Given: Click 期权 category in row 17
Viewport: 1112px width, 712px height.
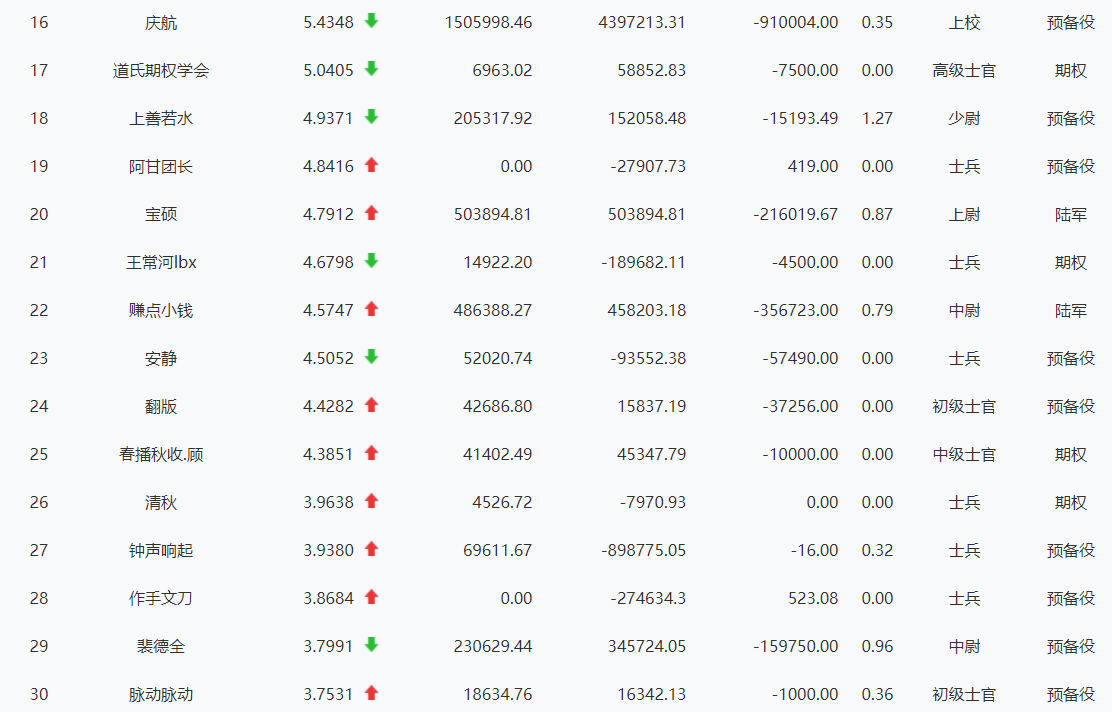Looking at the screenshot, I should pos(1070,70).
